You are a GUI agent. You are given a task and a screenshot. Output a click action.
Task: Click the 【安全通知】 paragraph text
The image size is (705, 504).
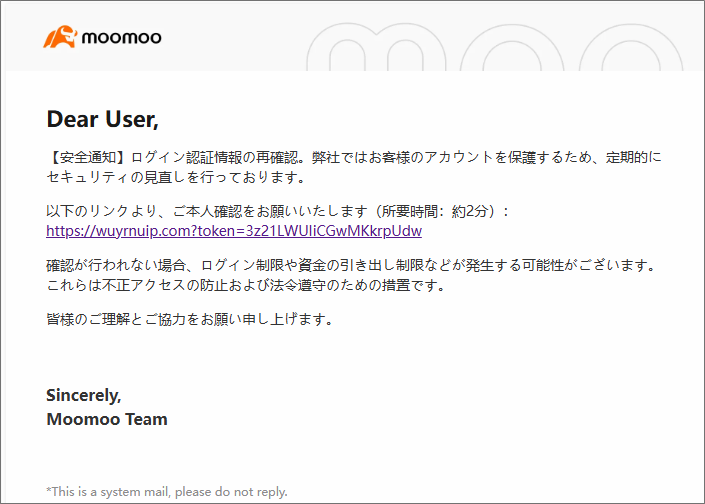pos(354,167)
